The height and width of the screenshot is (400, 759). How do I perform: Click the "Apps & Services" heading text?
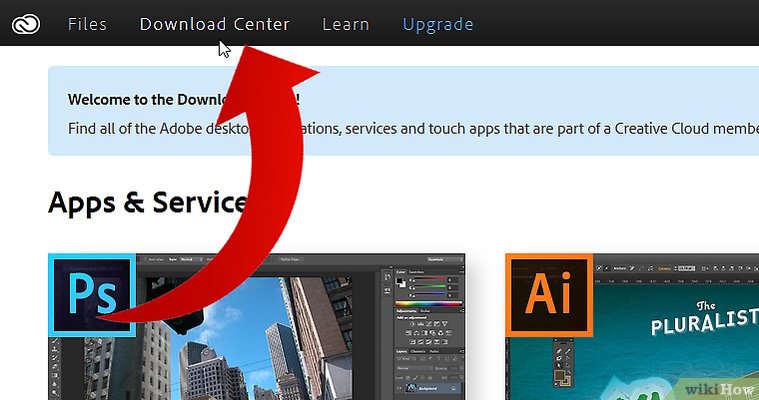coord(148,202)
